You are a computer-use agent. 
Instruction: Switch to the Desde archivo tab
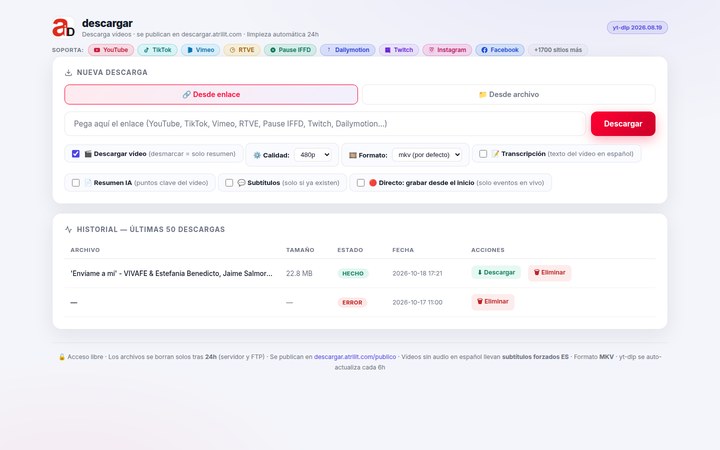pyautogui.click(x=508, y=94)
